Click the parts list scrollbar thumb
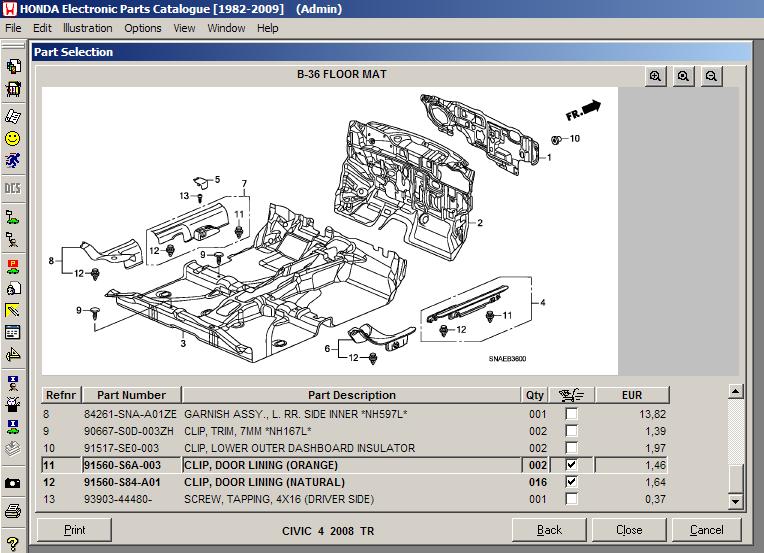 pos(735,479)
